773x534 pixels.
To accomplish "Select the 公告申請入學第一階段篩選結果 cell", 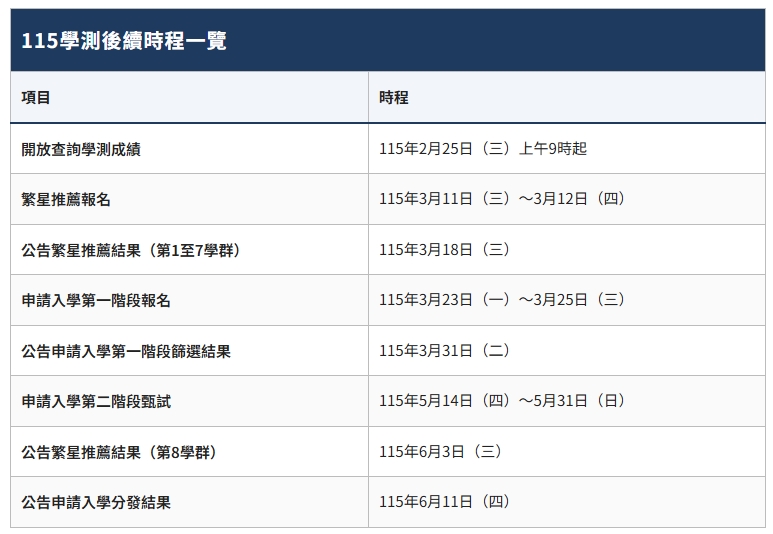I will [x=126, y=351].
